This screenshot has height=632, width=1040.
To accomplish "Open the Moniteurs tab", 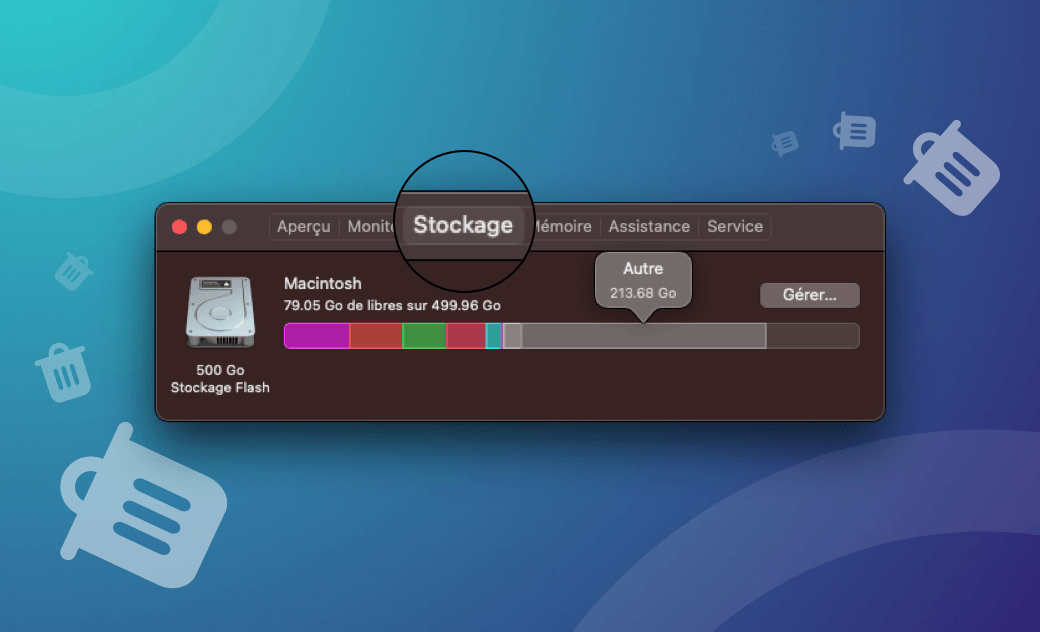I will pyautogui.click(x=371, y=226).
